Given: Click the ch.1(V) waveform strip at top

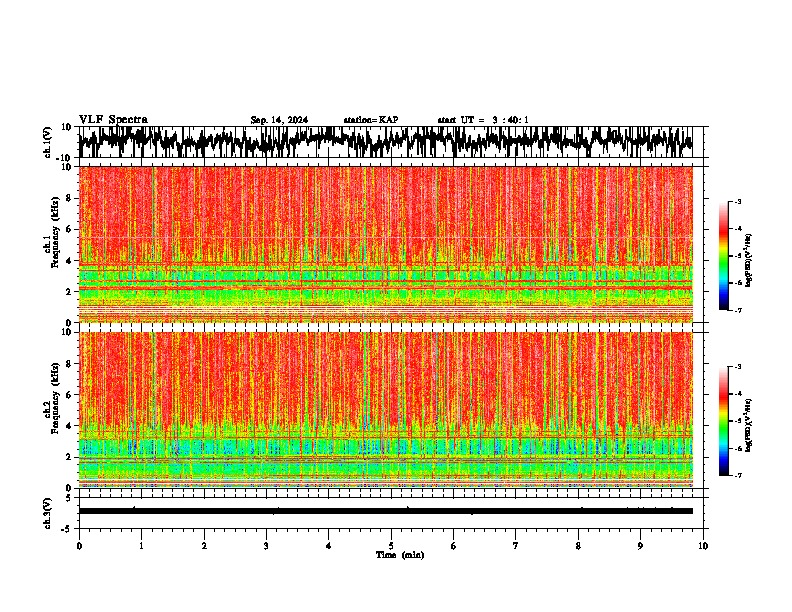Looking at the screenshot, I should click(386, 142).
